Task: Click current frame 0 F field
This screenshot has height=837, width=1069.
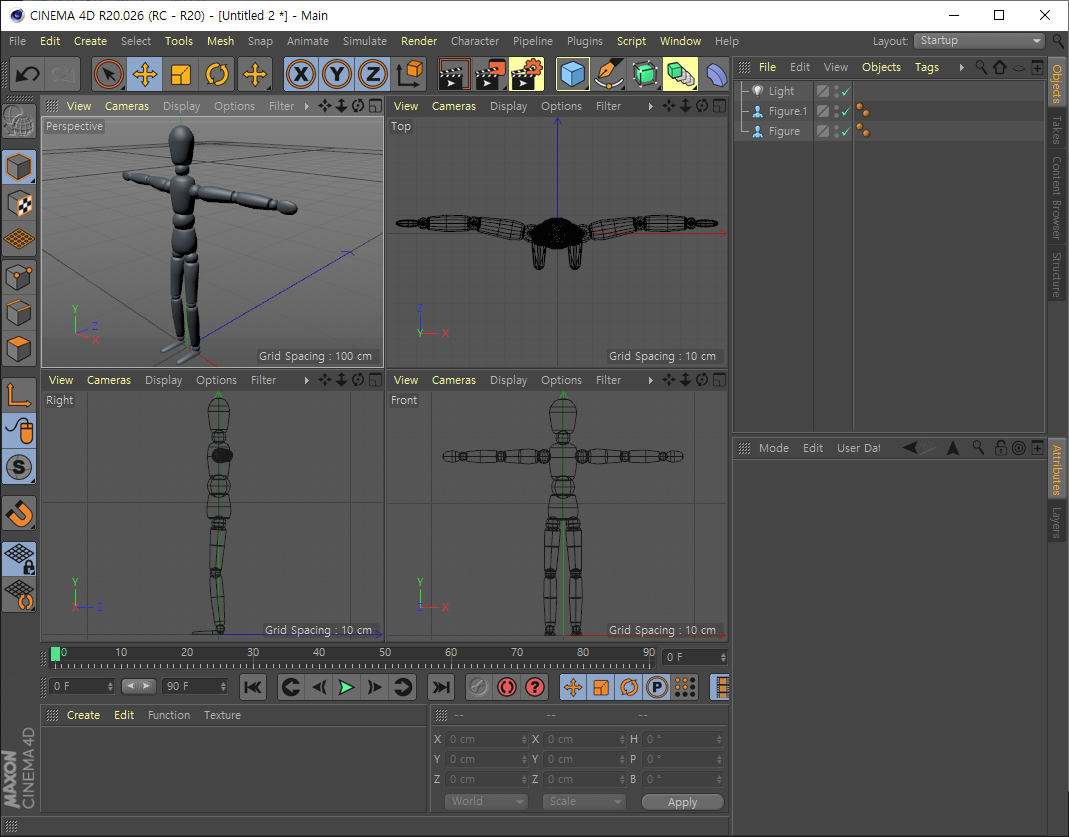Action: [695, 657]
